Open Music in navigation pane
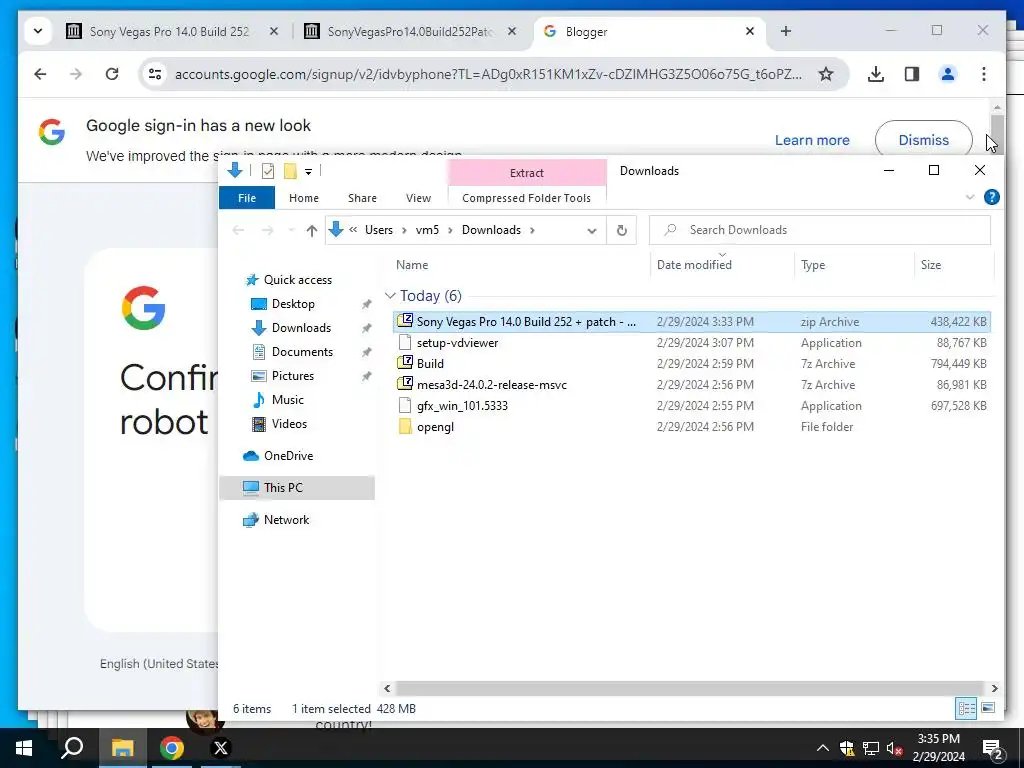This screenshot has width=1024, height=768. point(287,400)
